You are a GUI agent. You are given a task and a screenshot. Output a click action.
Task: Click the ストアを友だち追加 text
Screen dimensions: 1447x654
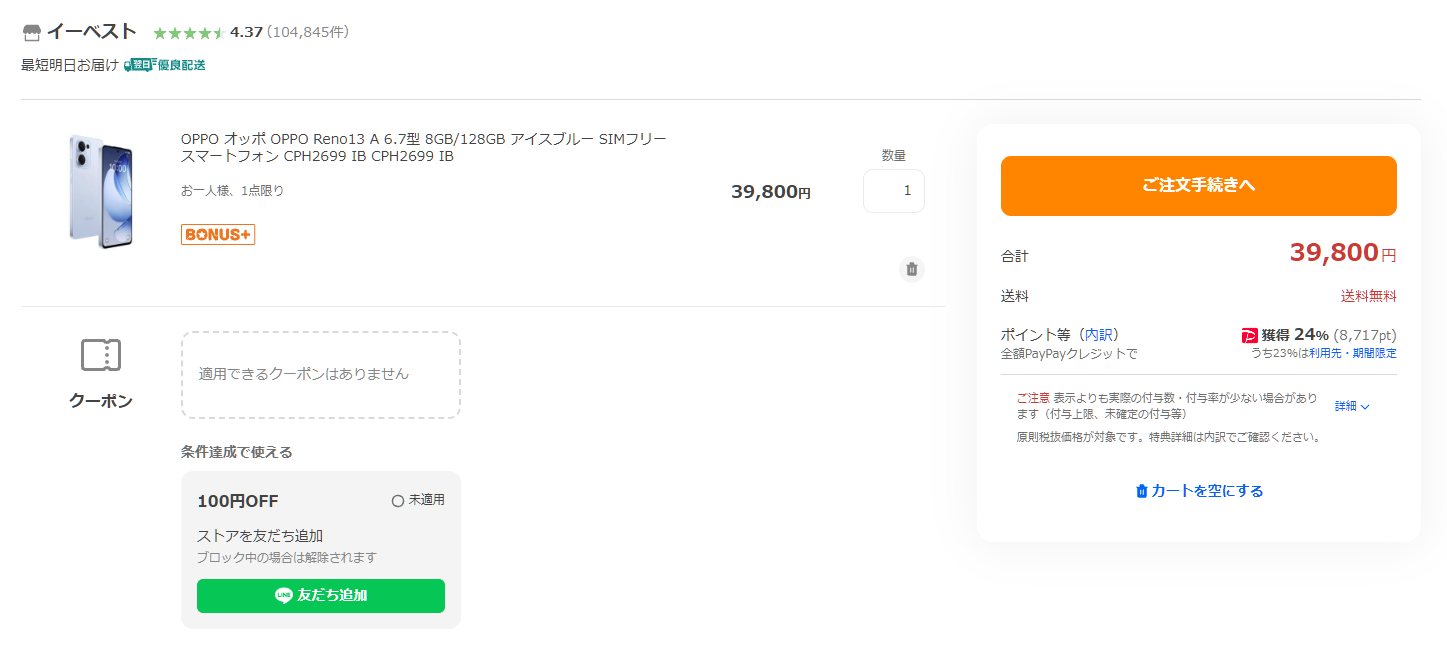[260, 536]
